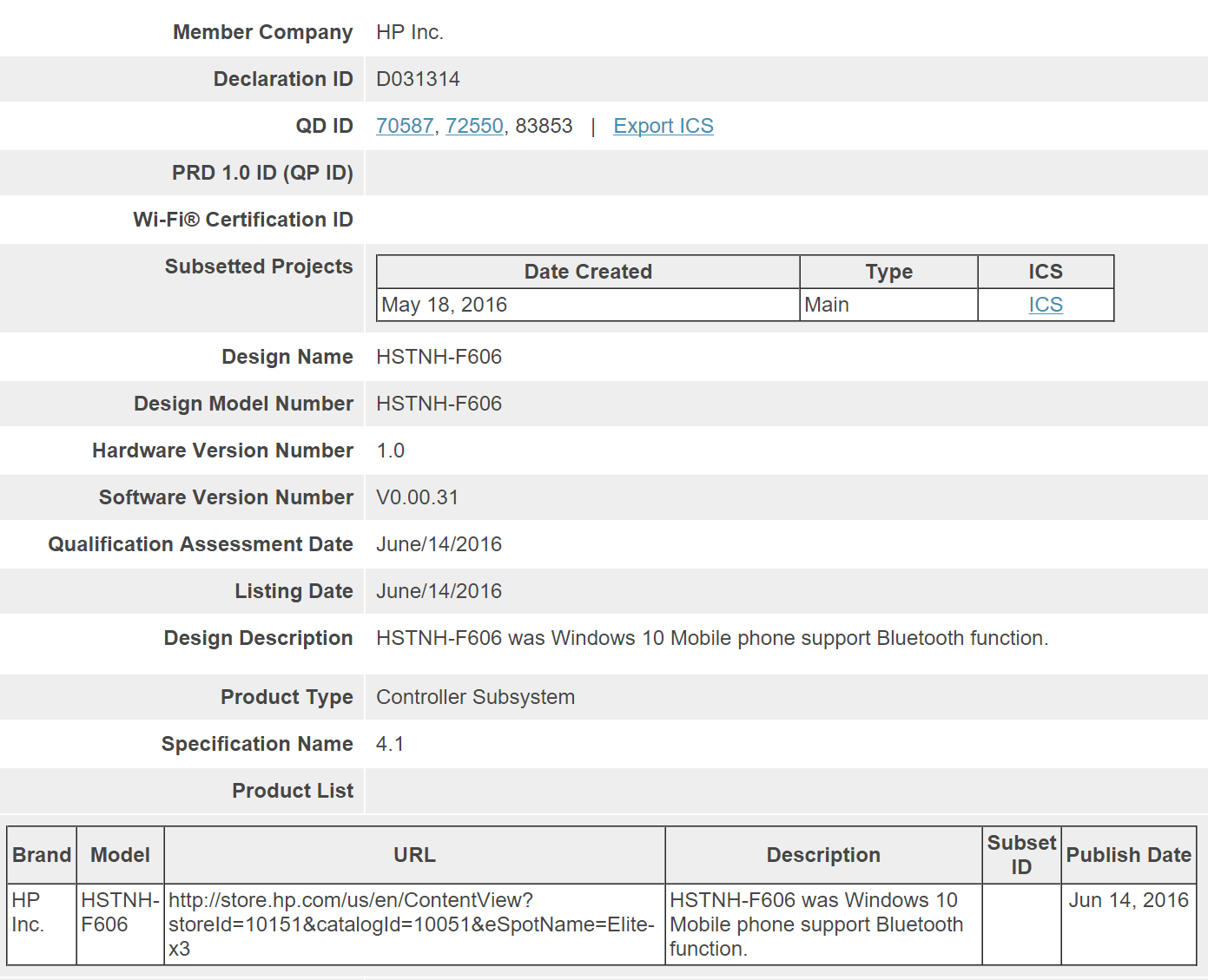Screen dimensions: 1208x980
Task: Select Hardware Version Number value 1.0
Action: pos(391,451)
